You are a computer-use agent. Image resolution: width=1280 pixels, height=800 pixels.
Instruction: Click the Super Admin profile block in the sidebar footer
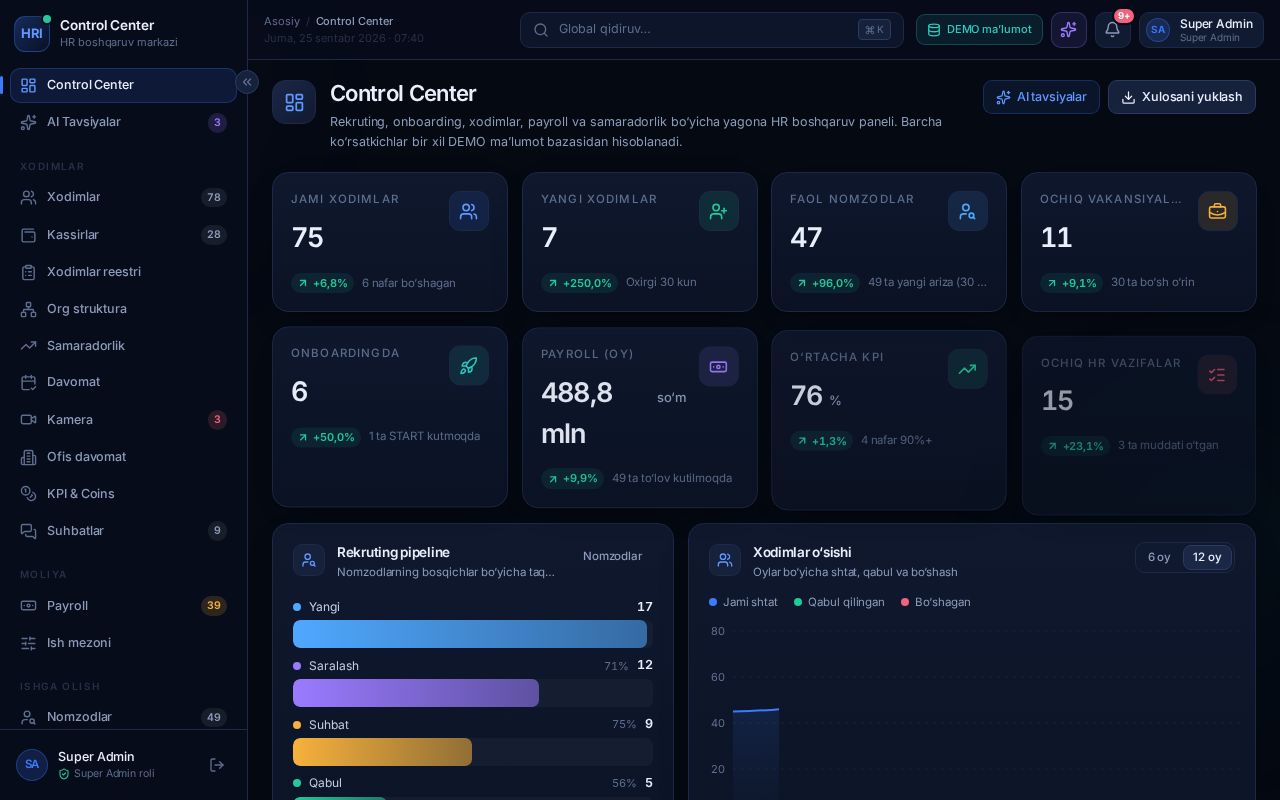106,765
